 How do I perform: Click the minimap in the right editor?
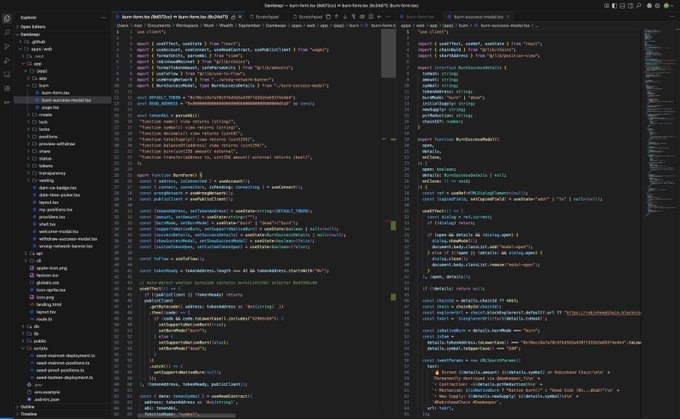pyautogui.click(x=657, y=121)
